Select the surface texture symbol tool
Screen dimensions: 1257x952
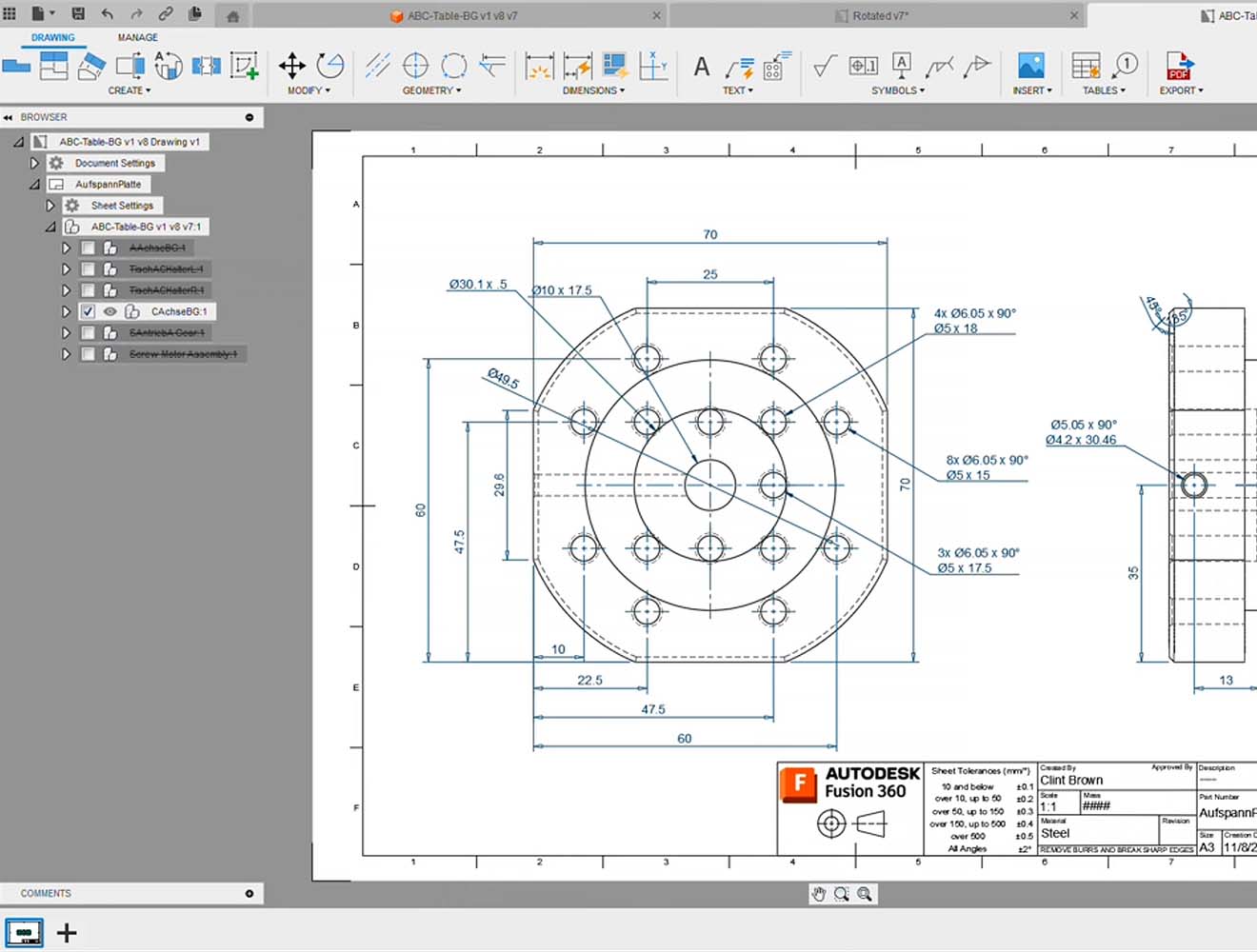tap(824, 67)
